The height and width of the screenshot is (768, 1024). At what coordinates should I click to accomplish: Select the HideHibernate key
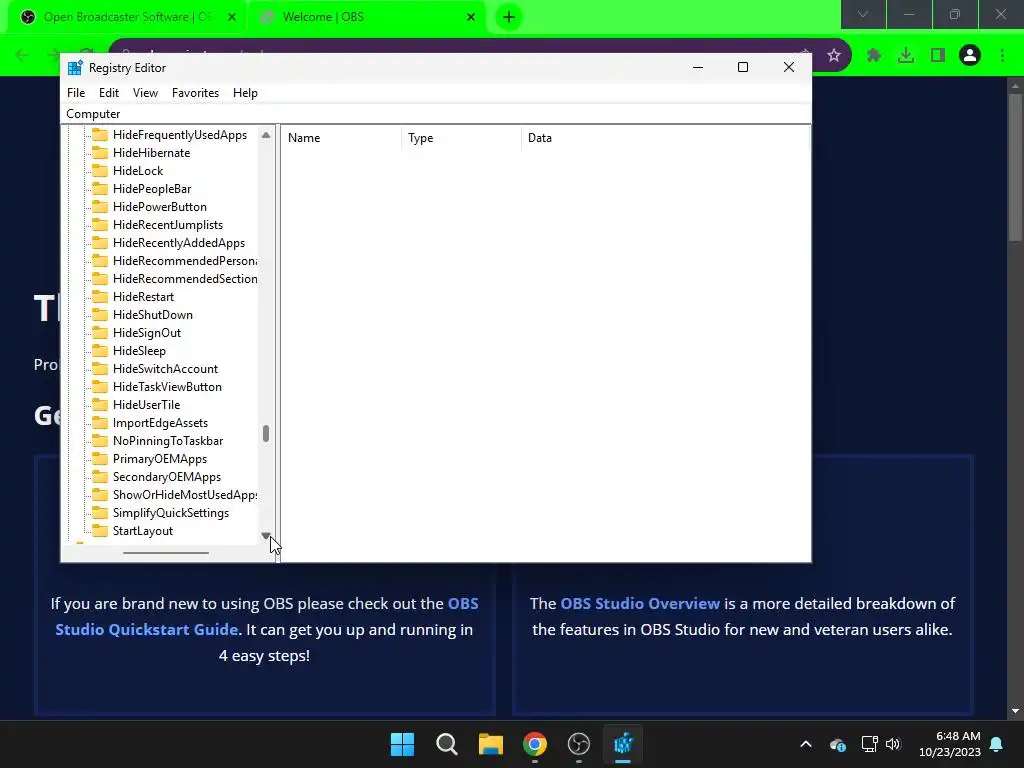pos(152,153)
